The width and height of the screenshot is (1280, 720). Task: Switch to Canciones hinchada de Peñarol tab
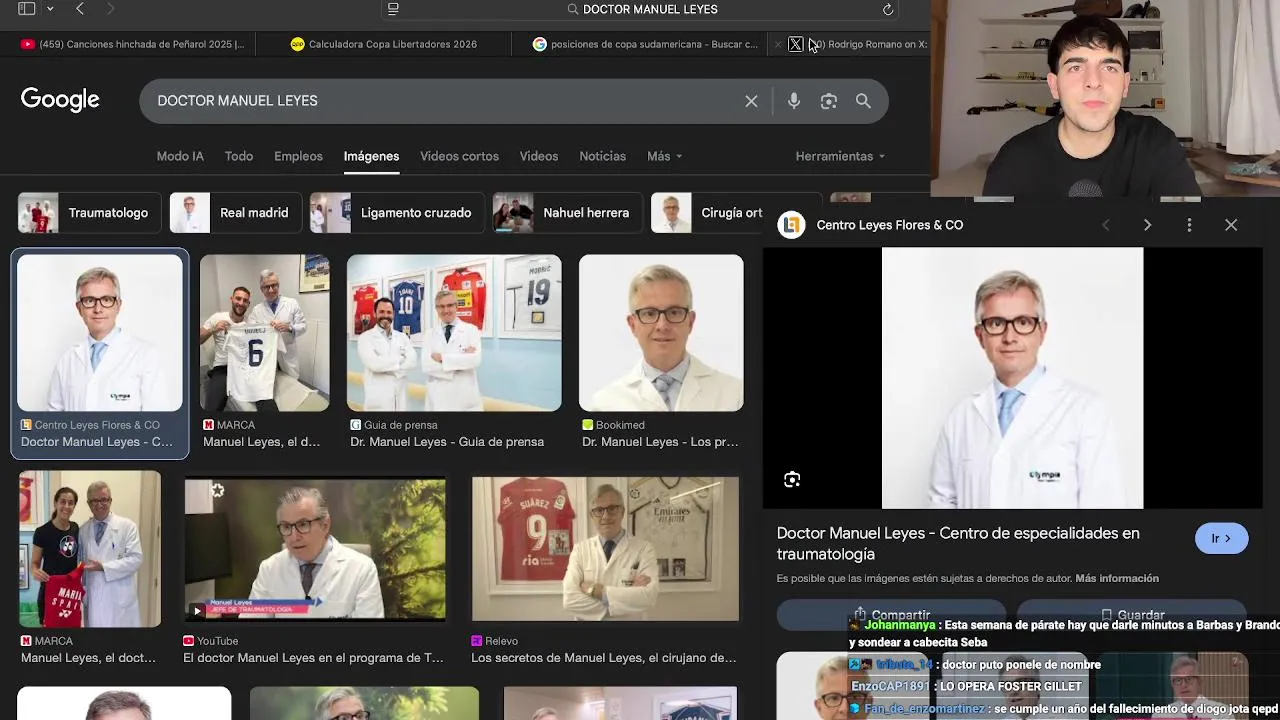(132, 44)
